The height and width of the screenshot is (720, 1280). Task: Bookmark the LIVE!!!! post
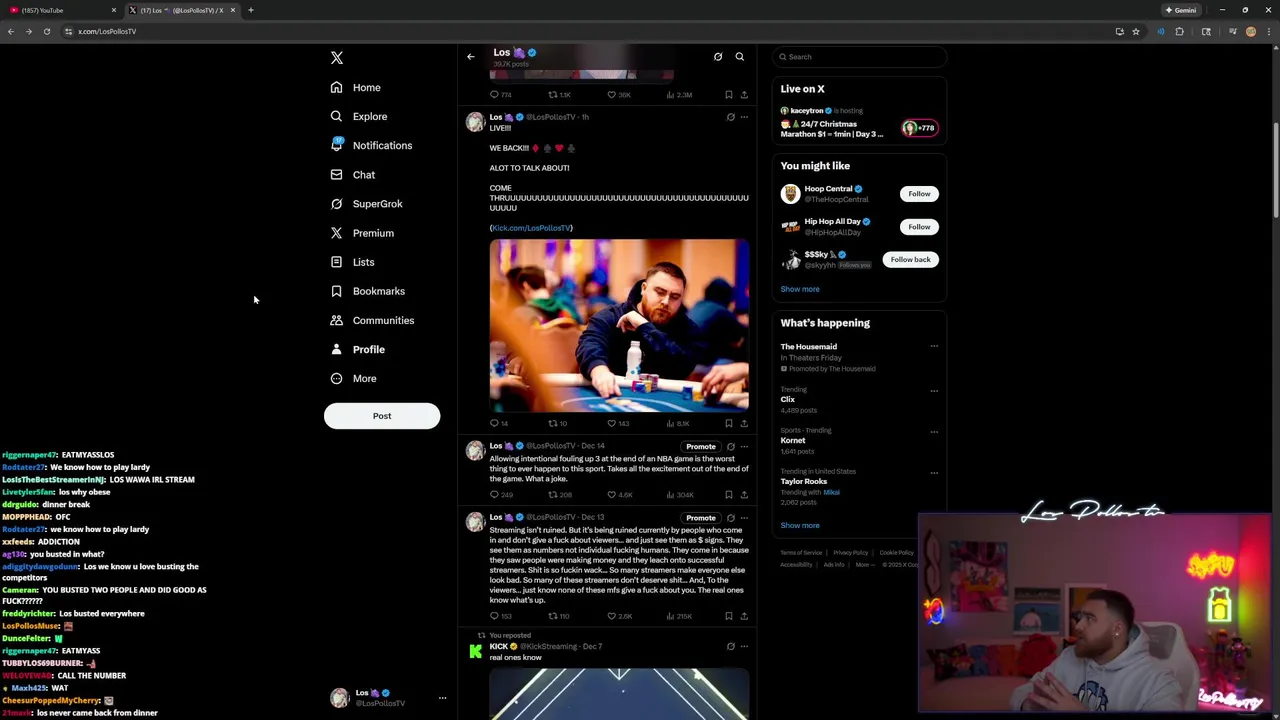click(x=728, y=423)
